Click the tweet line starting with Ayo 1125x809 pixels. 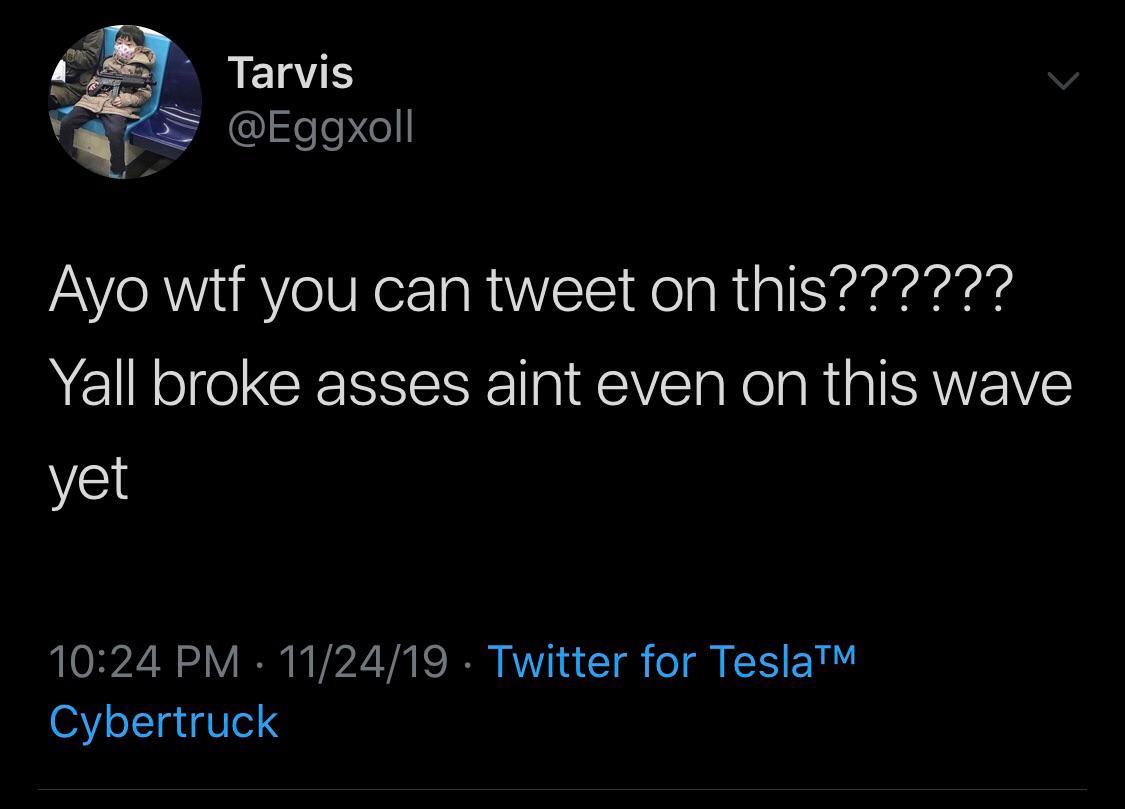point(530,289)
